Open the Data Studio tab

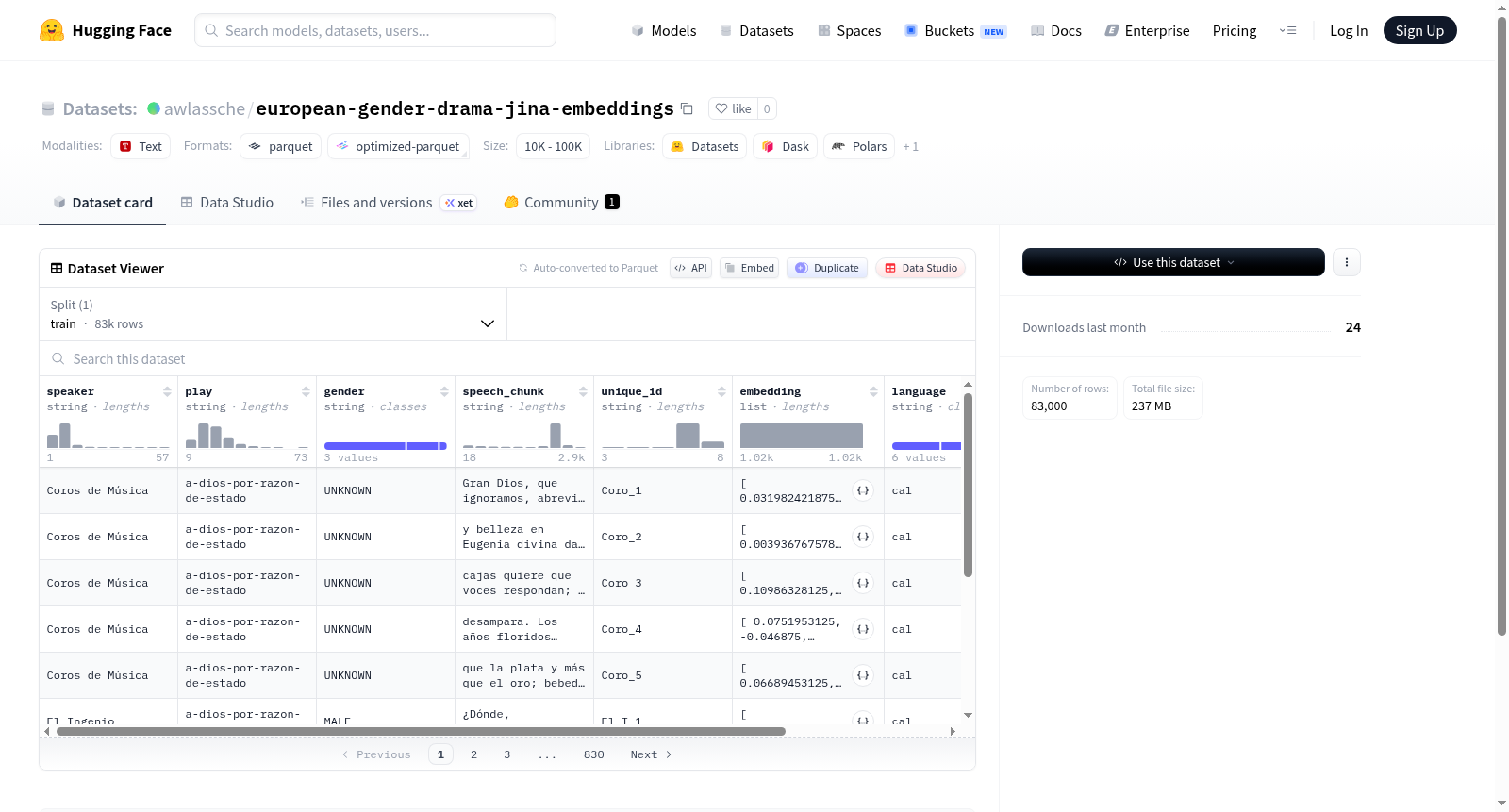coord(227,202)
